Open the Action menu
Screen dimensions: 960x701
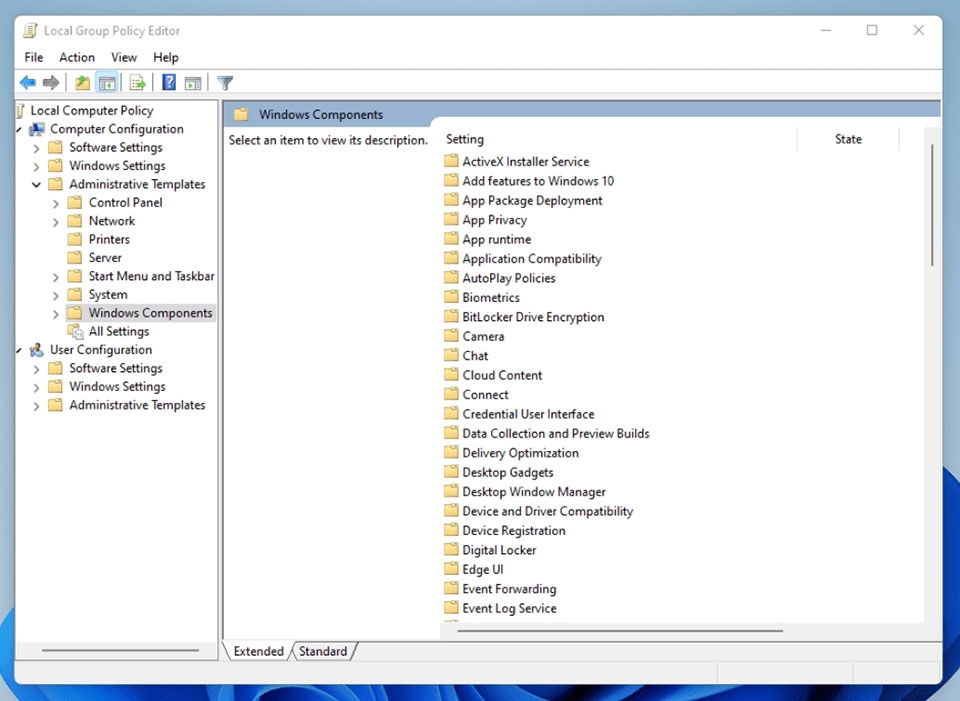coord(77,57)
